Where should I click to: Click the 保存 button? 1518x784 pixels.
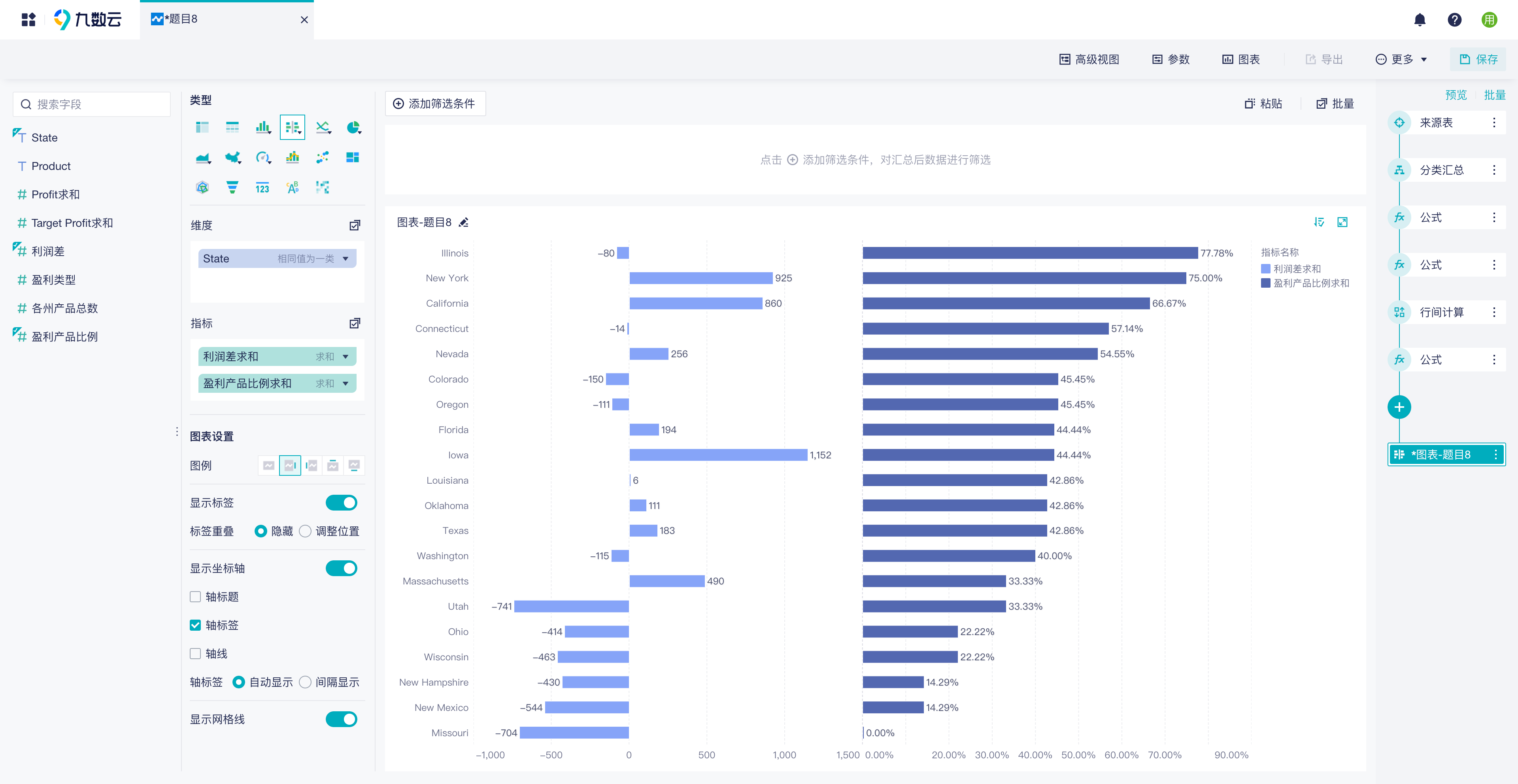[1478, 60]
